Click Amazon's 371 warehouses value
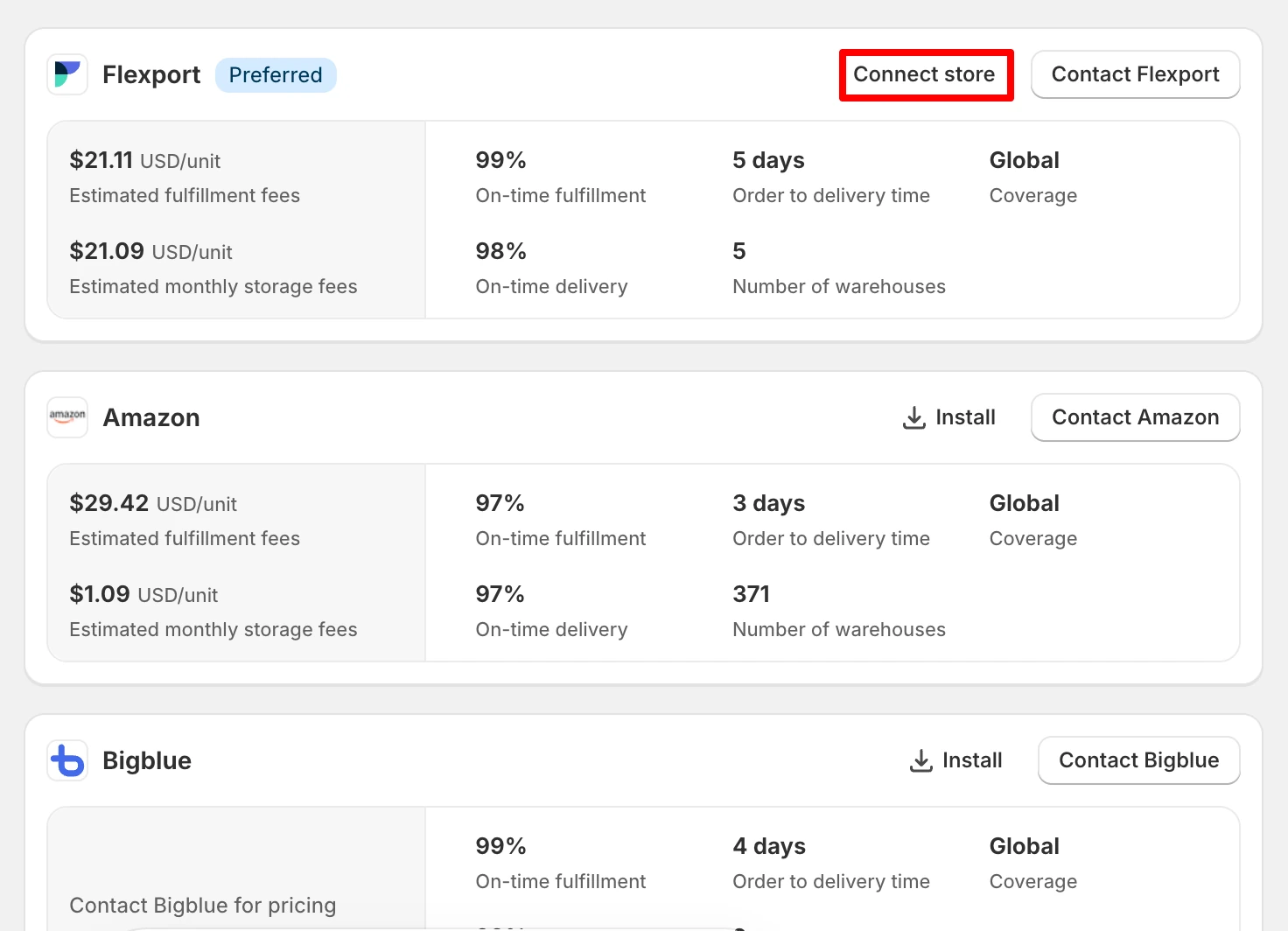This screenshot has height=931, width=1288. [x=751, y=594]
